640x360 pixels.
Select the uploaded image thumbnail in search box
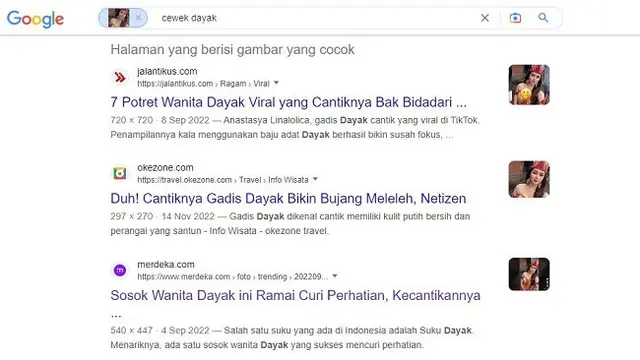(118, 18)
